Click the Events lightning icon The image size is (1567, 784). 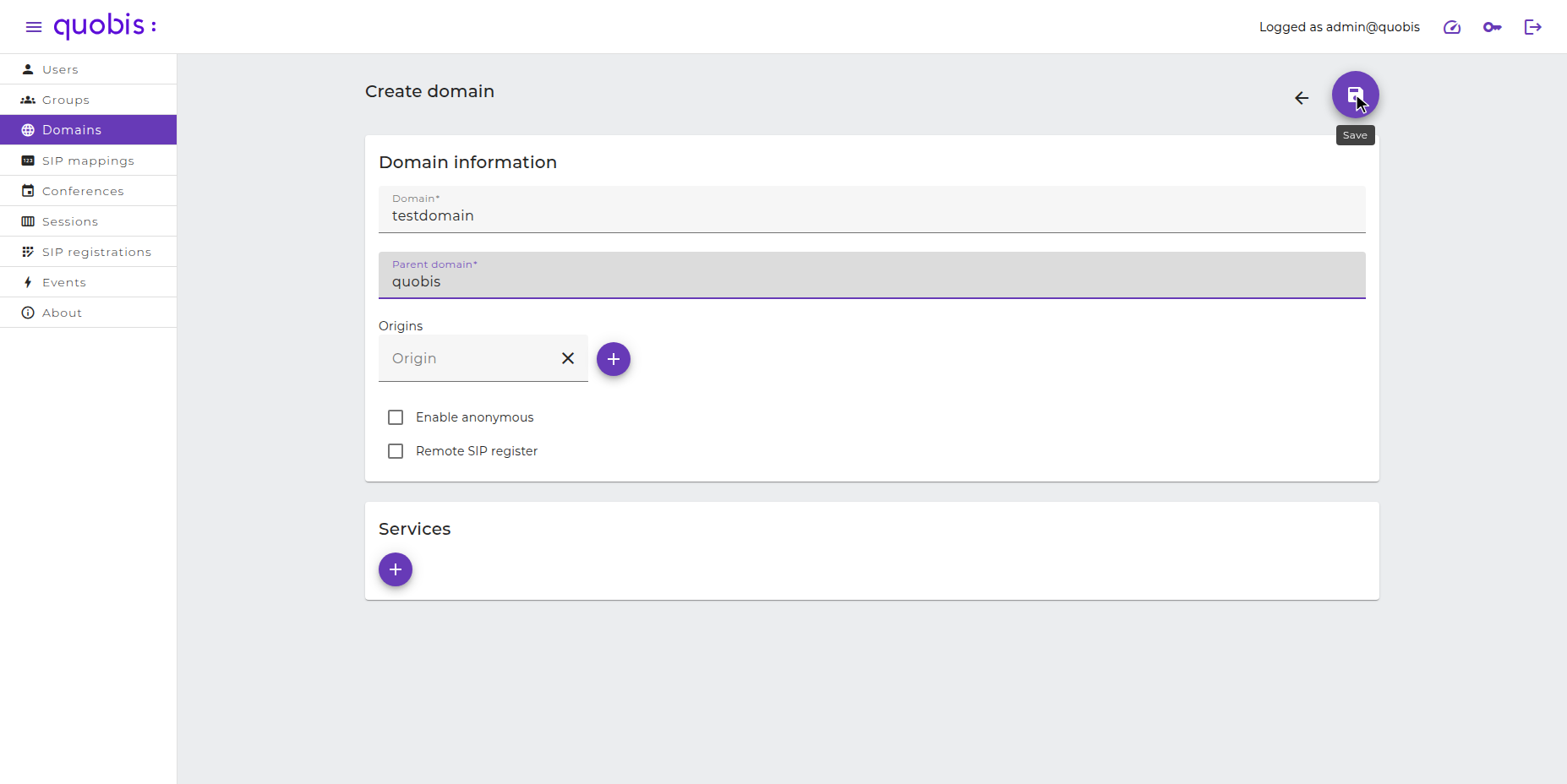28,282
